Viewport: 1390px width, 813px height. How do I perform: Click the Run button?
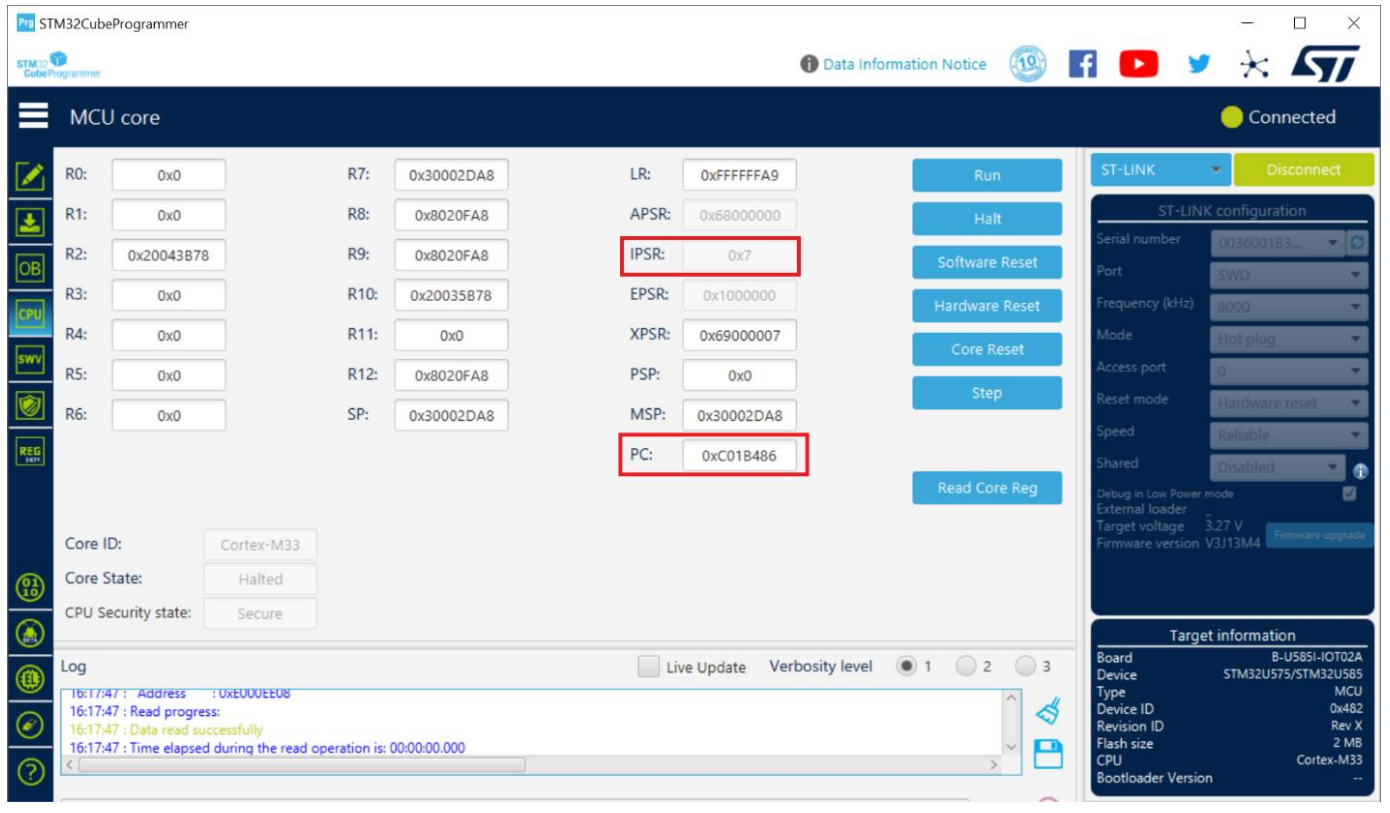point(987,175)
